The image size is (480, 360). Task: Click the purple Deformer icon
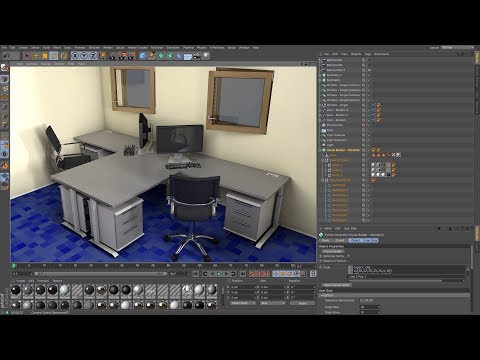(x=179, y=56)
